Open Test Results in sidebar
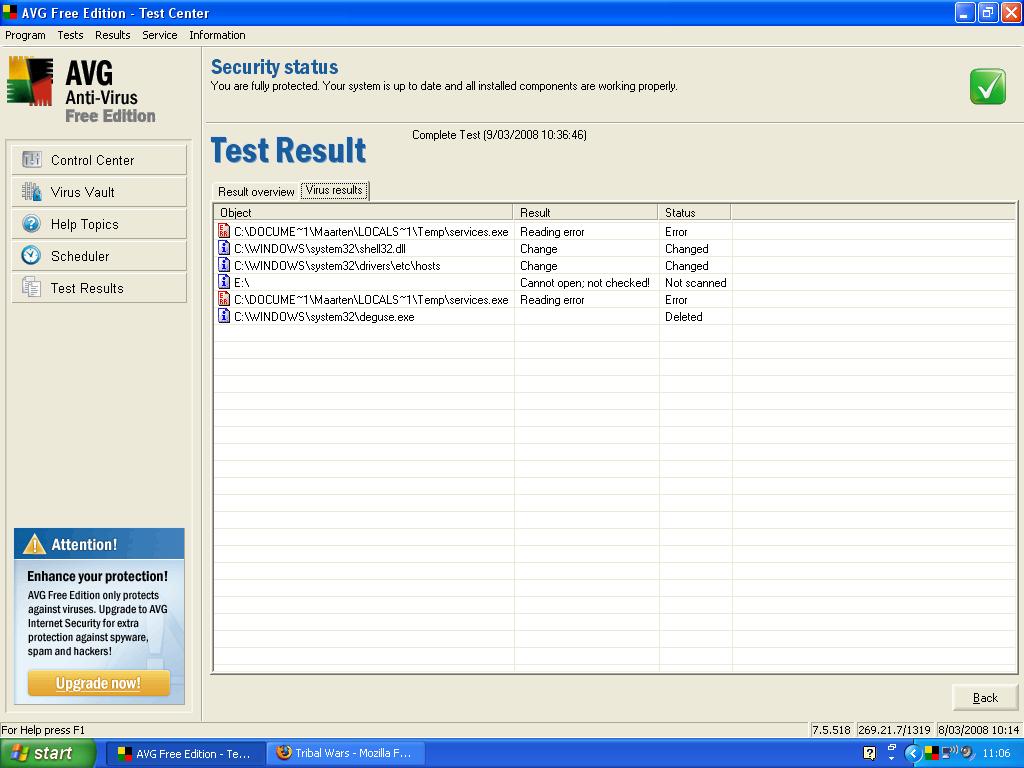 click(x=99, y=288)
